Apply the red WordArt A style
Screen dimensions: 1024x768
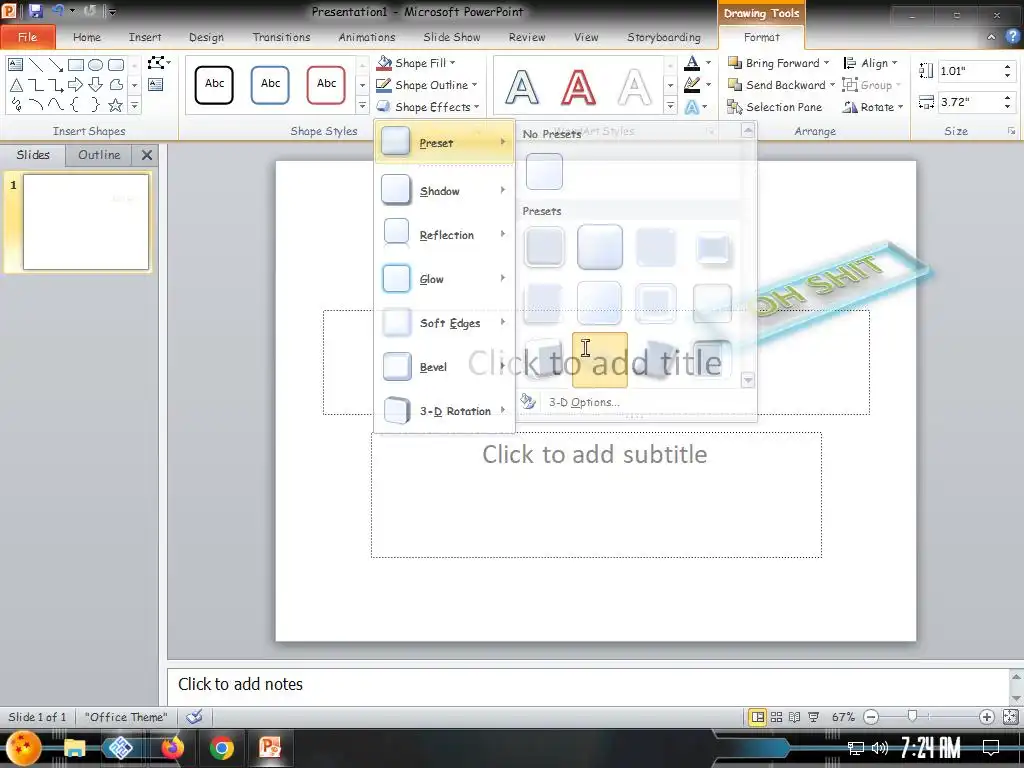[x=579, y=86]
